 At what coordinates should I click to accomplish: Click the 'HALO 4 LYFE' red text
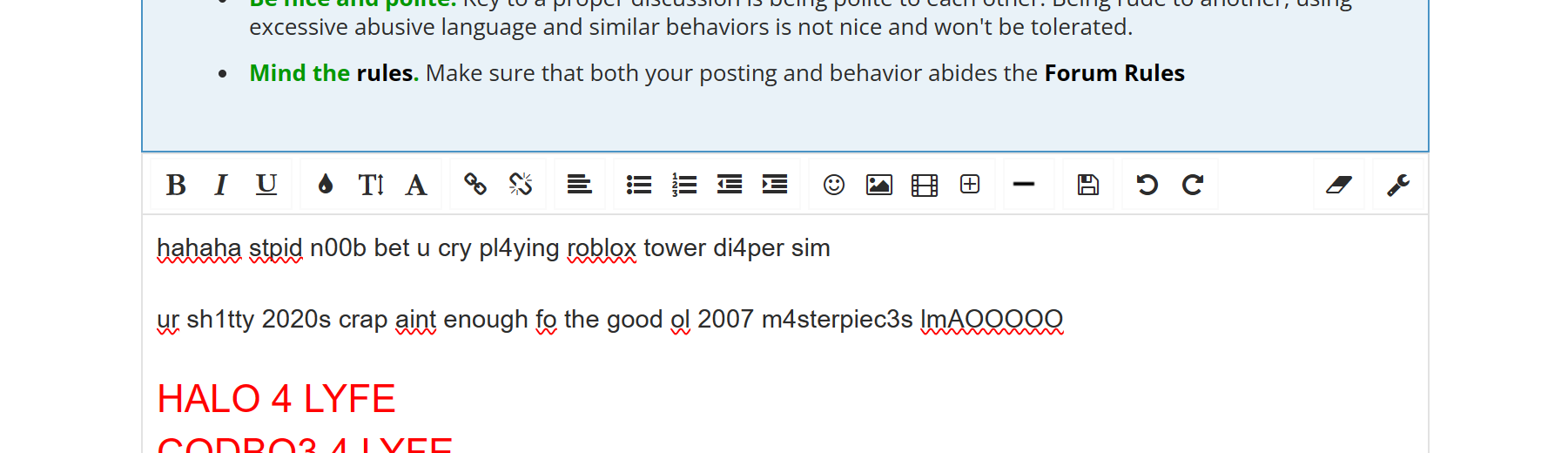[x=276, y=399]
